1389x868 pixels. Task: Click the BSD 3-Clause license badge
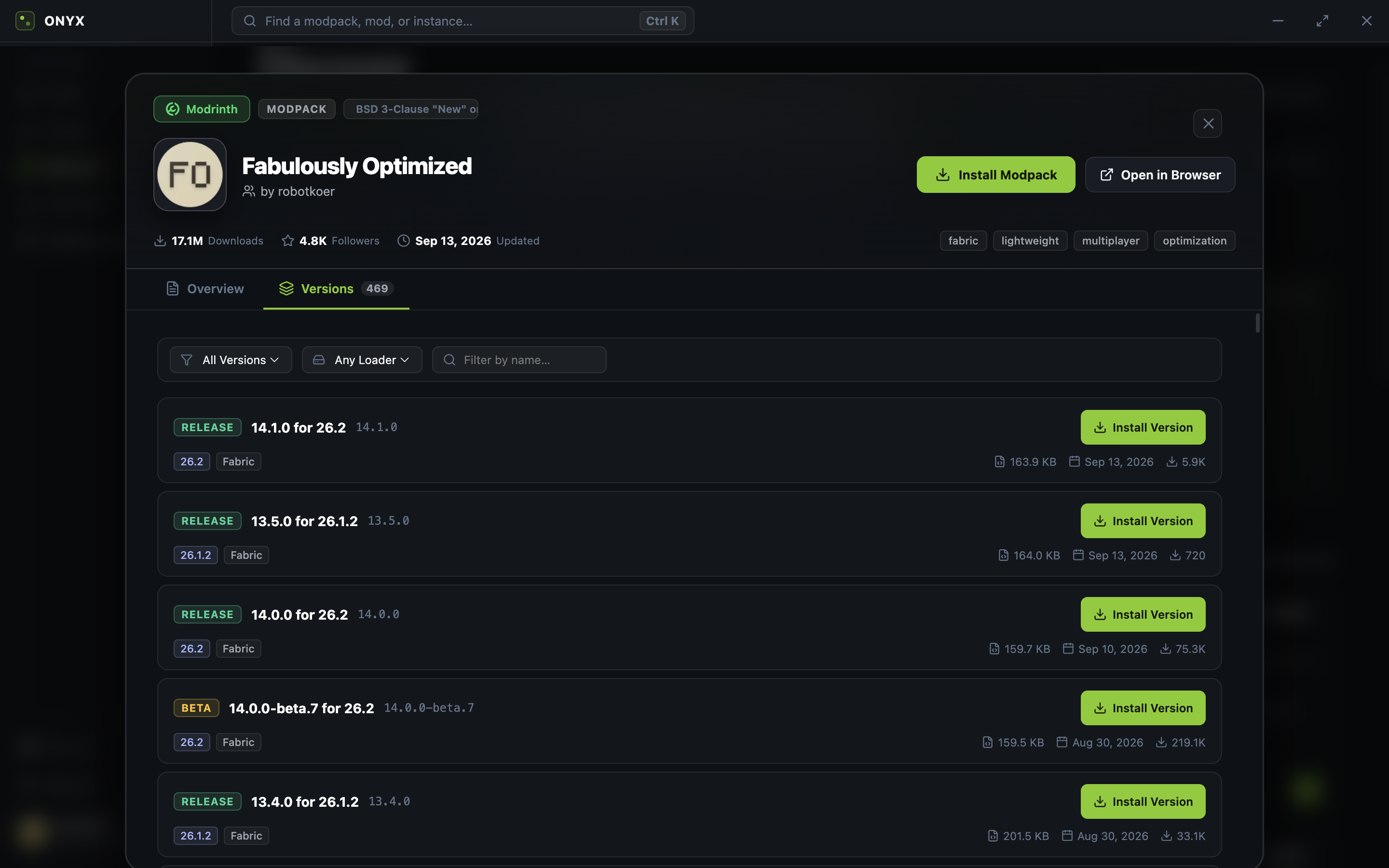tap(411, 109)
